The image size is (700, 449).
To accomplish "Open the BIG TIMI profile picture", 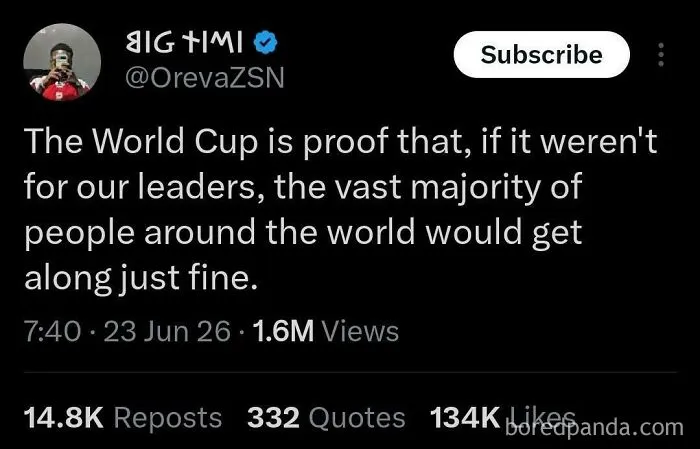I will (62, 62).
